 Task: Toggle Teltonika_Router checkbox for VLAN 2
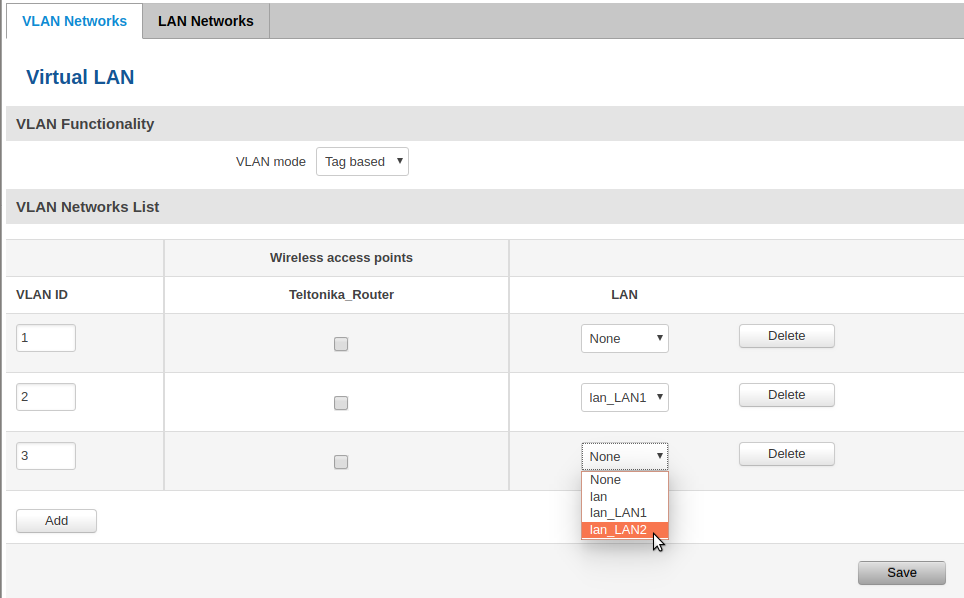pos(341,403)
